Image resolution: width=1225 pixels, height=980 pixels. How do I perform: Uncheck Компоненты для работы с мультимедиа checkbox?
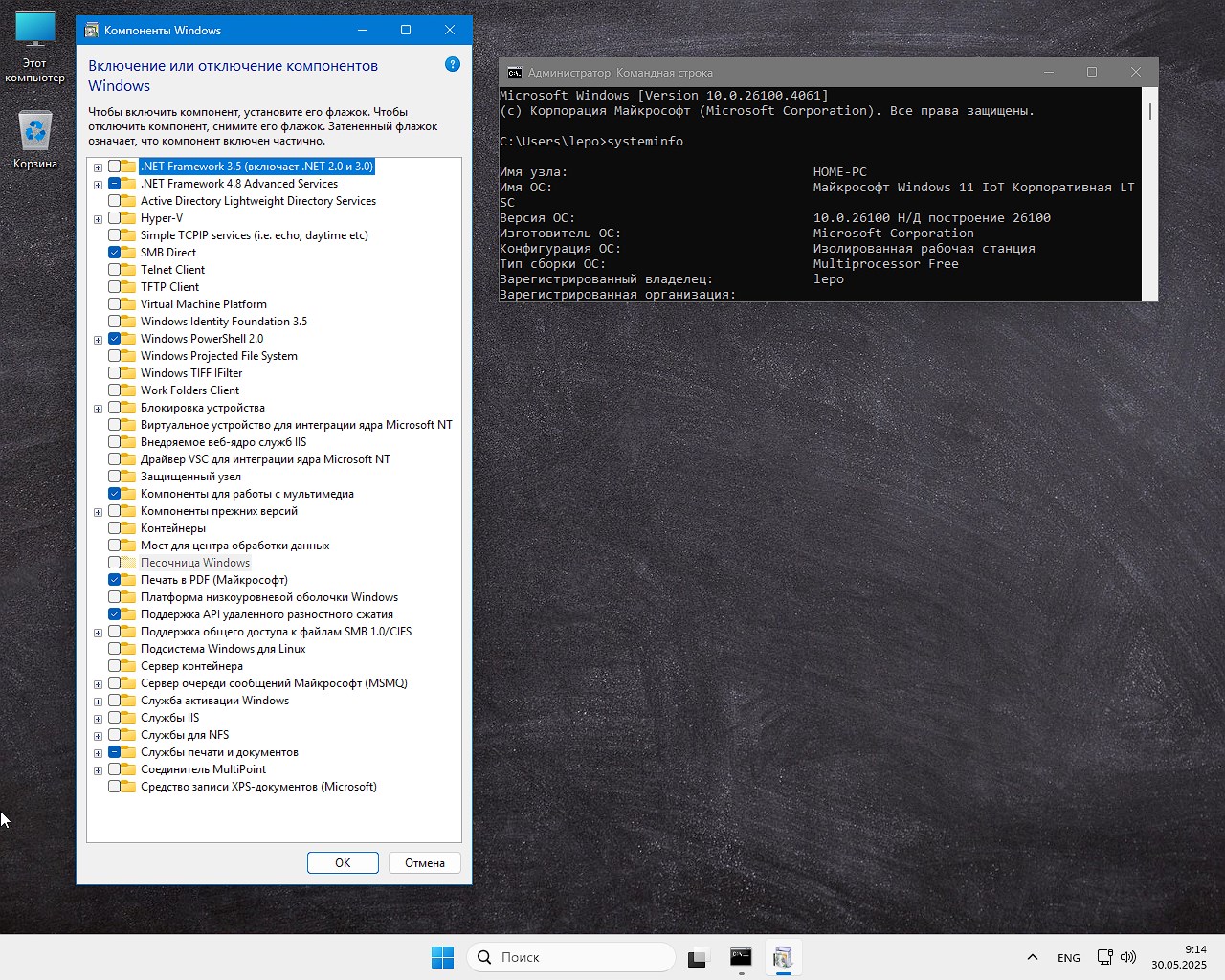114,494
